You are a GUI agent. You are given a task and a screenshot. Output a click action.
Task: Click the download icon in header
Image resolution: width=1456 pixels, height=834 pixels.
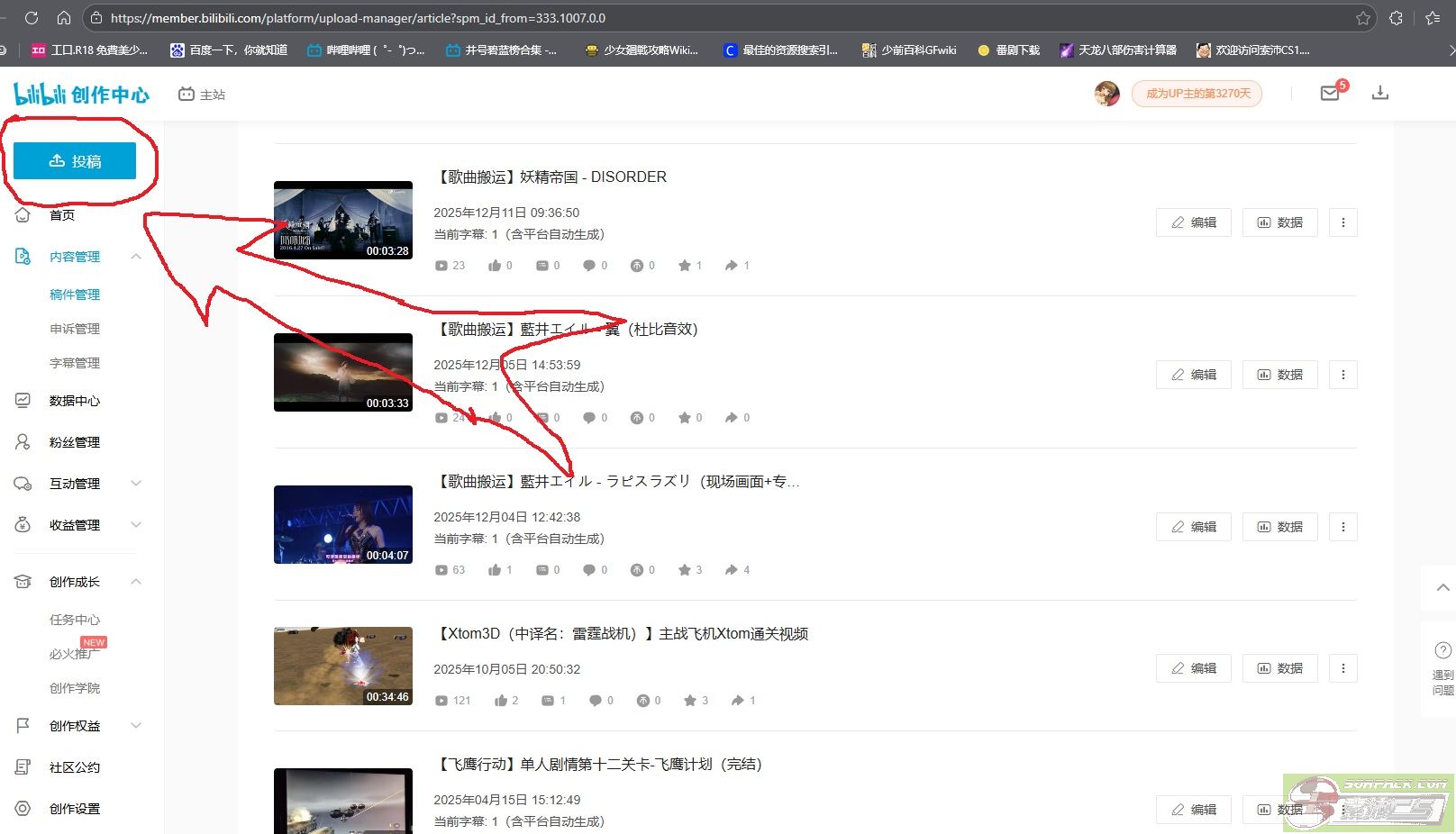point(1379,93)
